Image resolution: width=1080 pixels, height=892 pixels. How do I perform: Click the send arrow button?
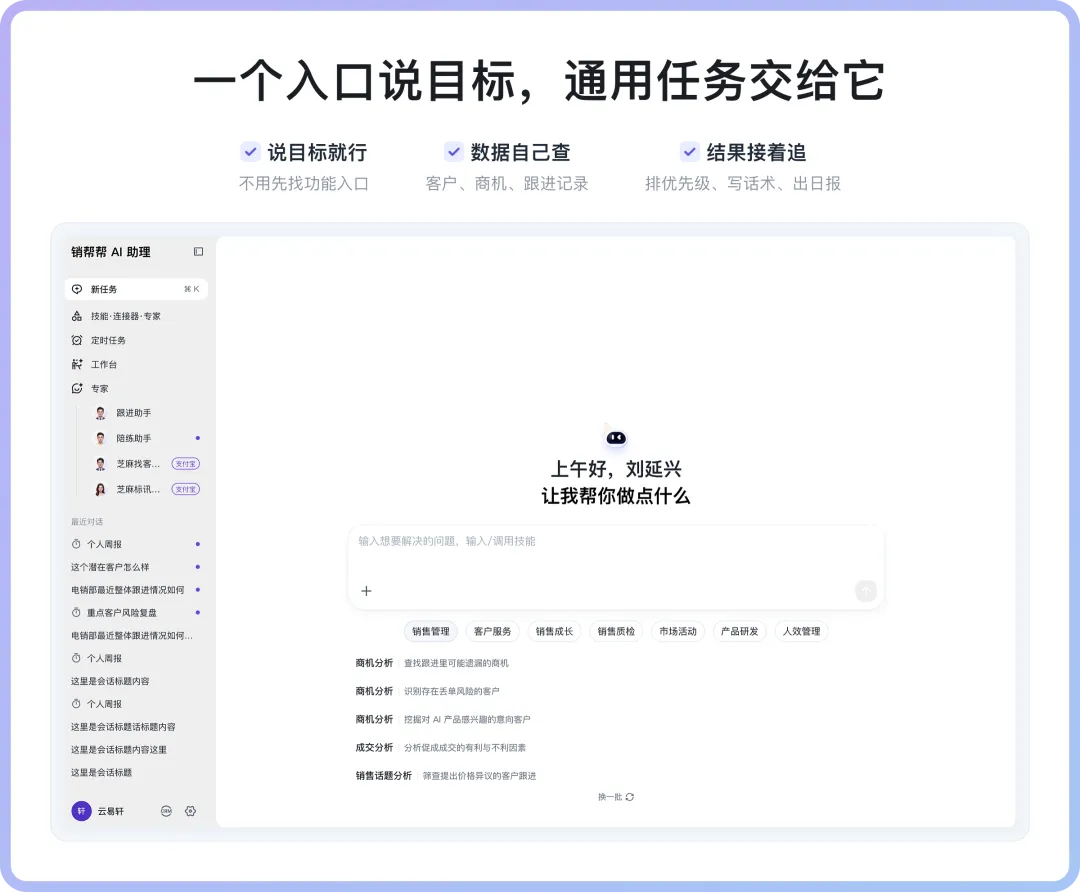tap(866, 590)
